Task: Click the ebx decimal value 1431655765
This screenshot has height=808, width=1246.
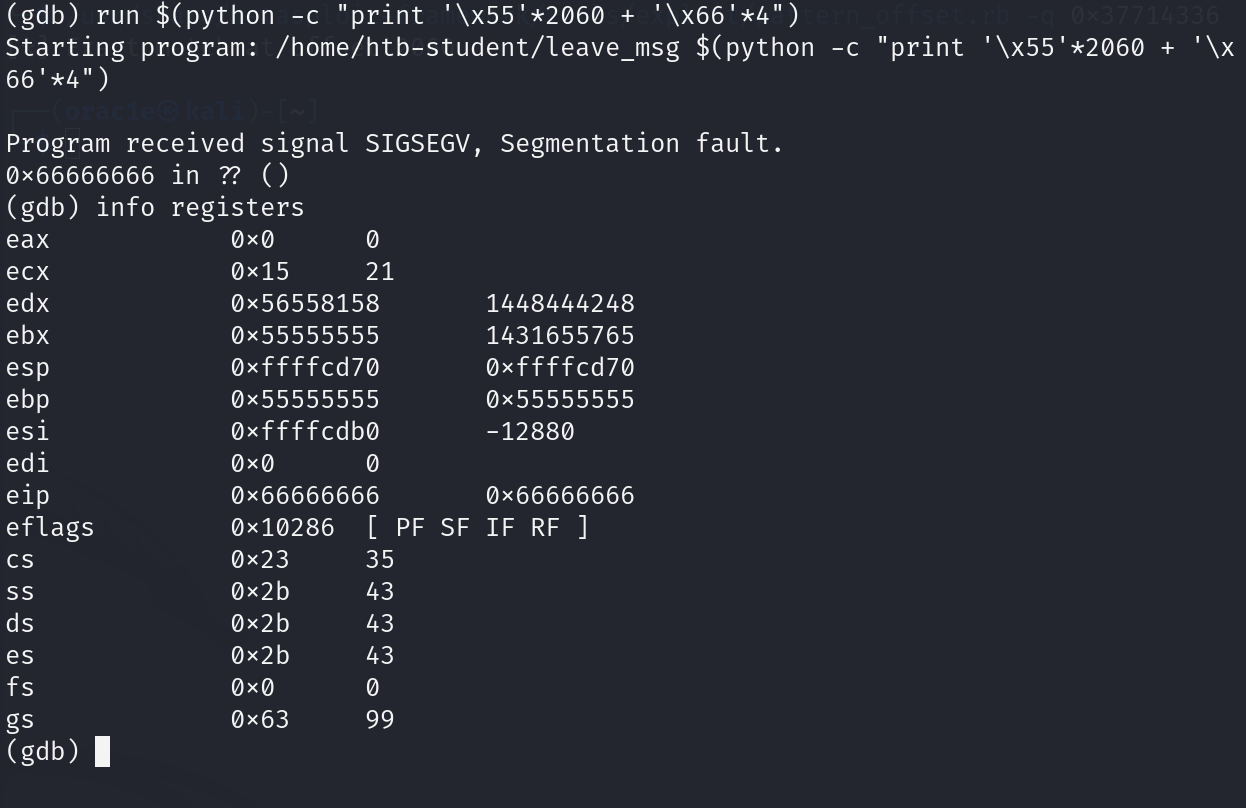Action: tap(560, 335)
